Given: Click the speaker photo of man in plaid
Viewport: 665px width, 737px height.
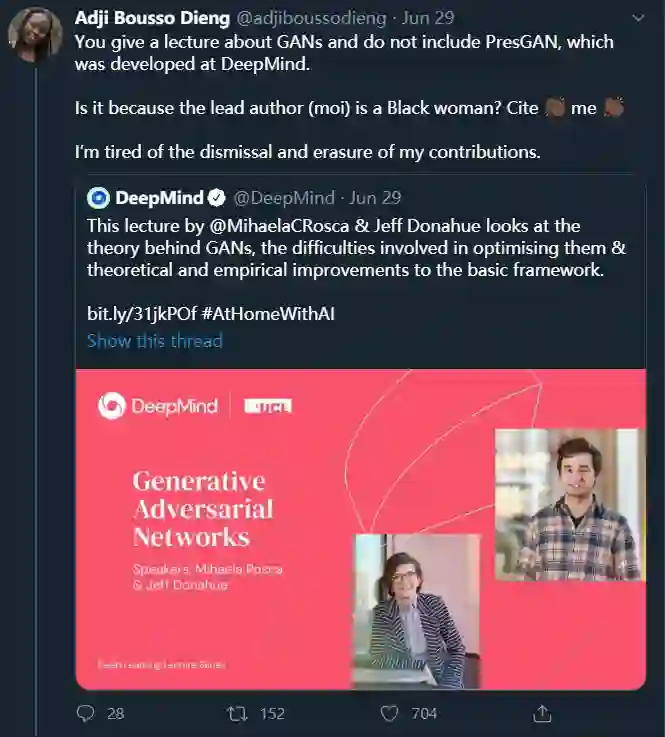Looking at the screenshot, I should pyautogui.click(x=567, y=494).
